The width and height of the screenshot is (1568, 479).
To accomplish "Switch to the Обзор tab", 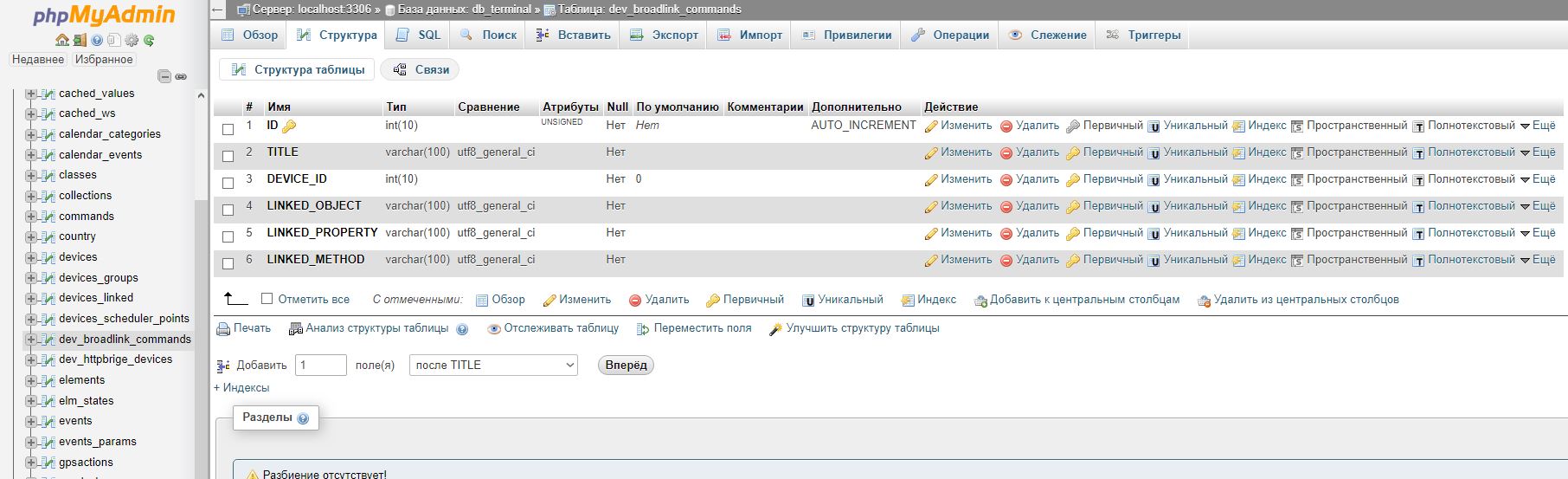I will pos(249,36).
